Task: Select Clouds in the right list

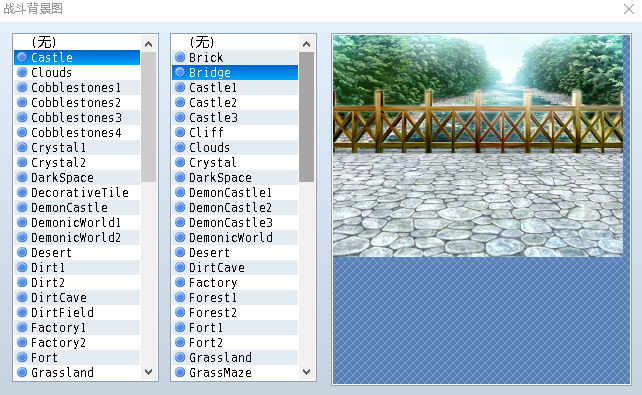Action: (235, 147)
